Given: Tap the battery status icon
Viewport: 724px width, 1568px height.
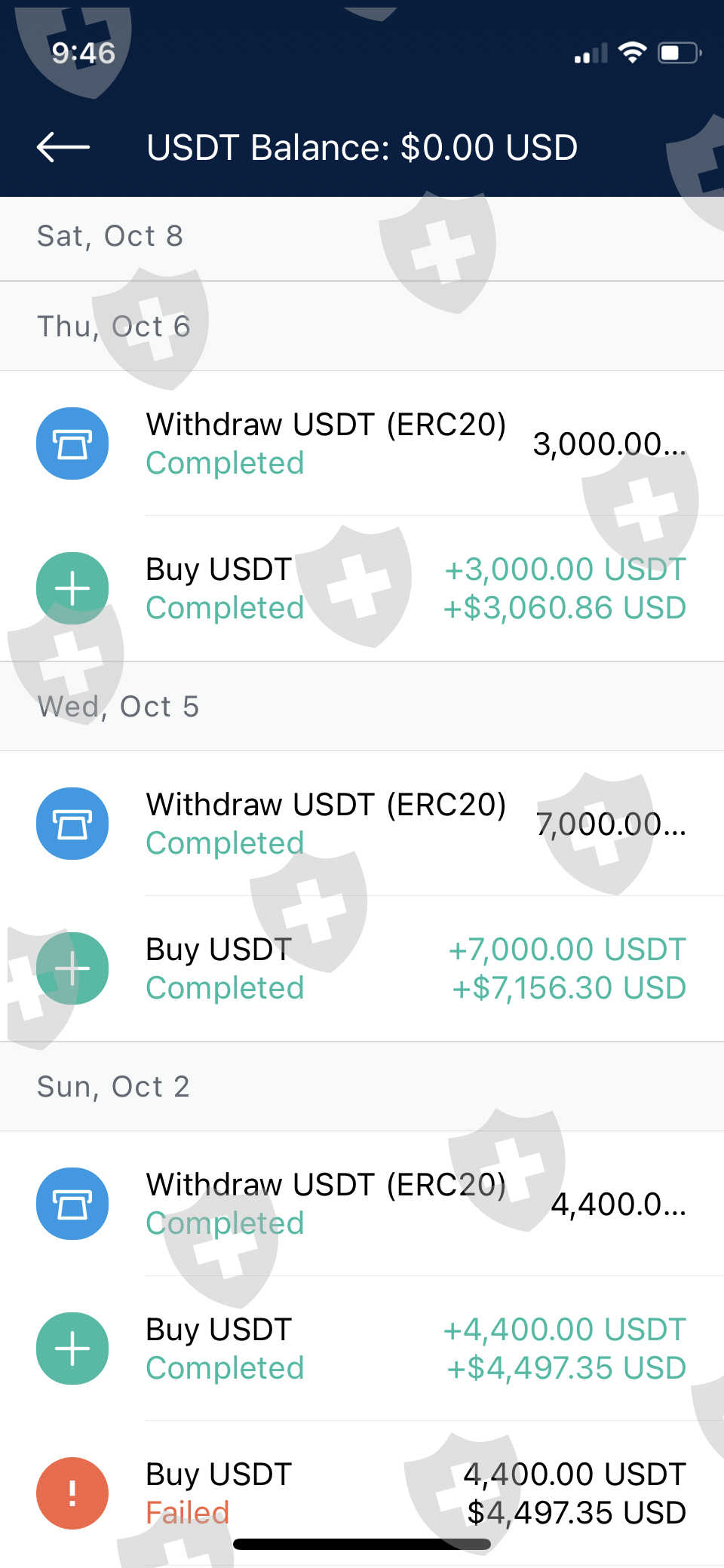Looking at the screenshot, I should (679, 53).
